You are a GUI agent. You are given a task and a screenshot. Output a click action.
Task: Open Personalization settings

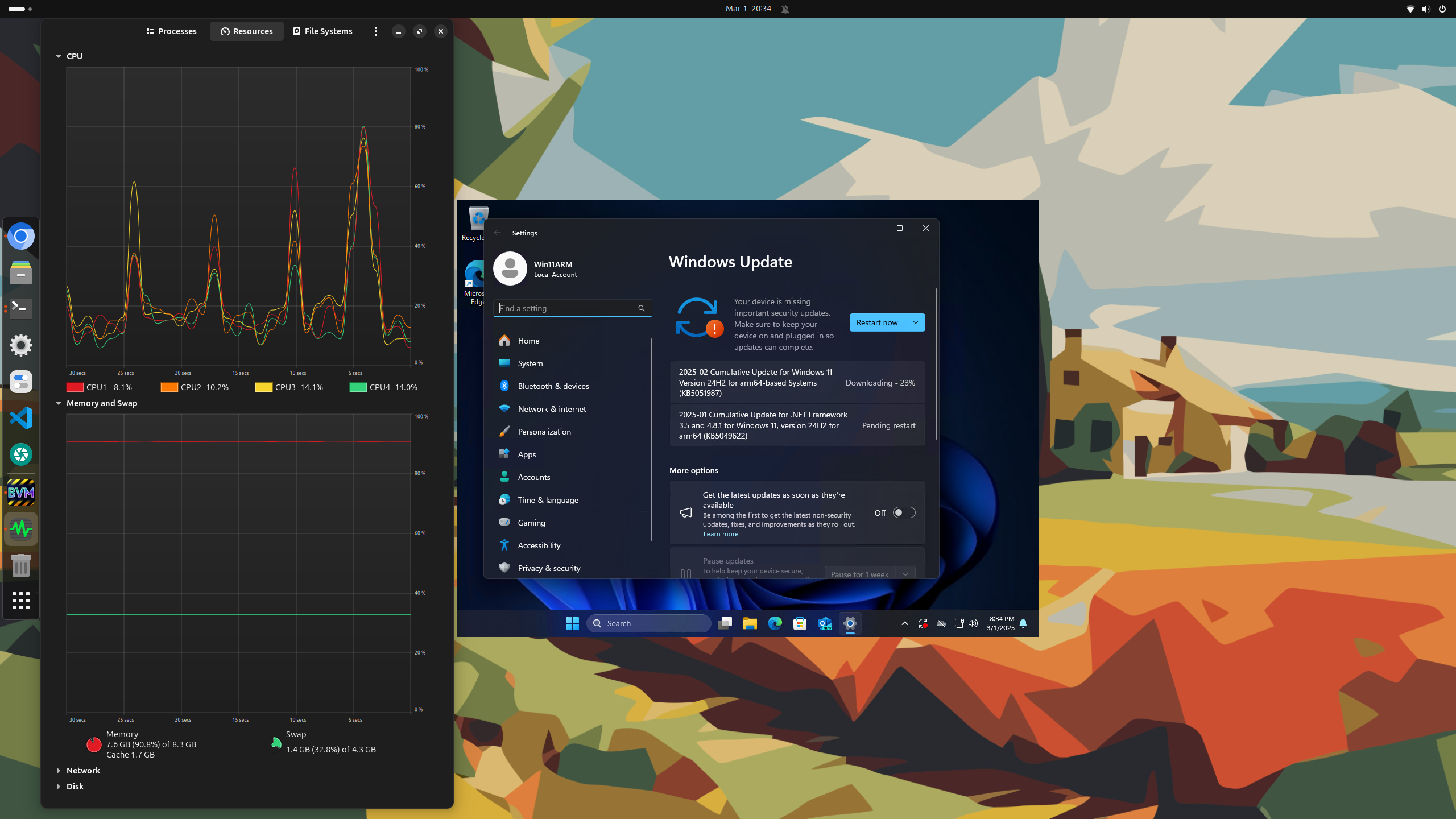coord(572,432)
